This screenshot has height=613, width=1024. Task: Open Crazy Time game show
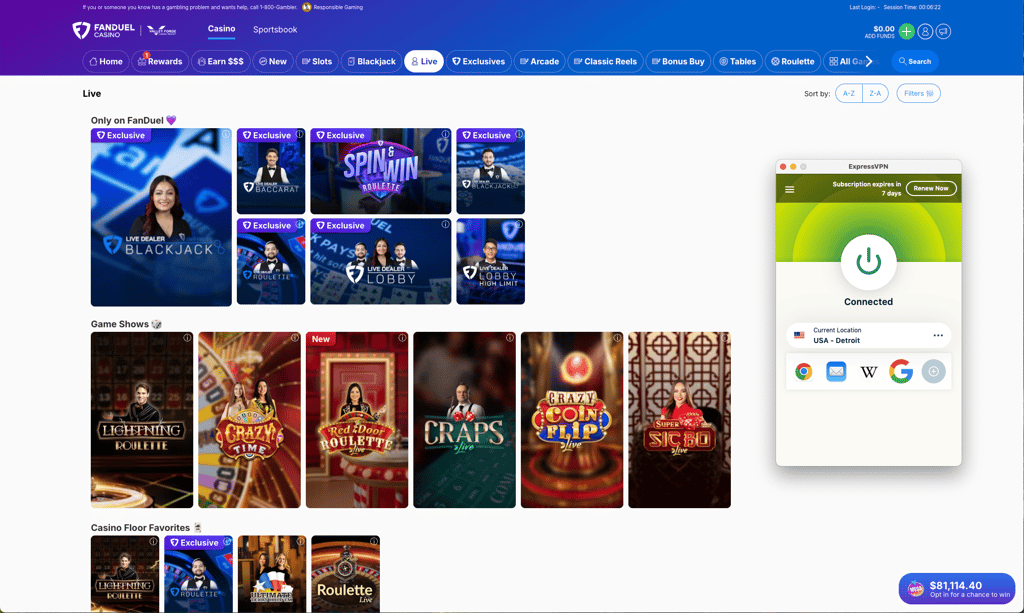(x=249, y=420)
